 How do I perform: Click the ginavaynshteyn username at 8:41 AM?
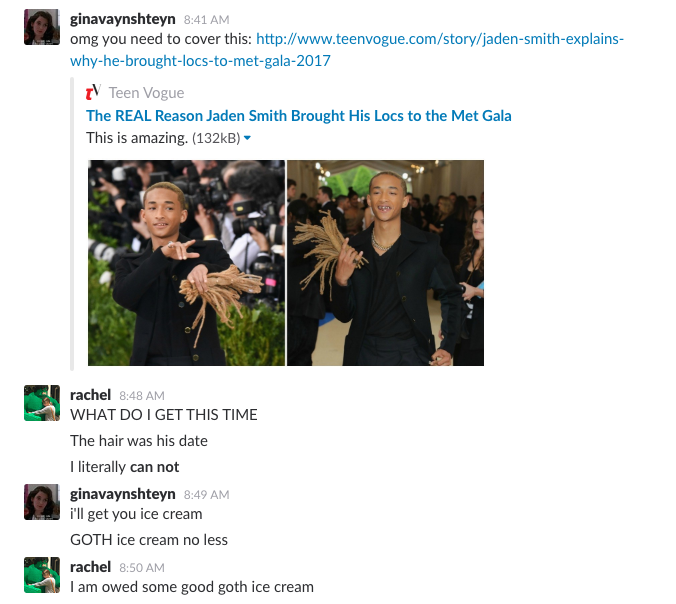tap(123, 19)
